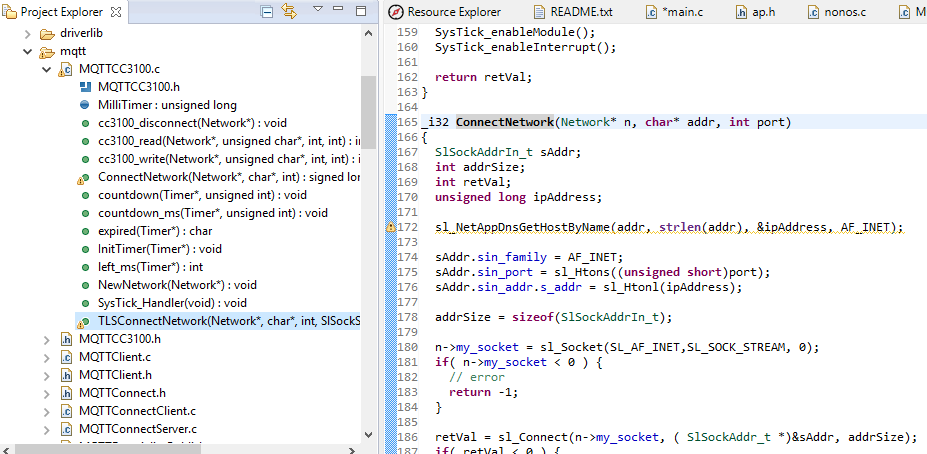Open the Project Explorer View Menu dropdown
Viewport: 927px width, 454px height.
(x=317, y=11)
